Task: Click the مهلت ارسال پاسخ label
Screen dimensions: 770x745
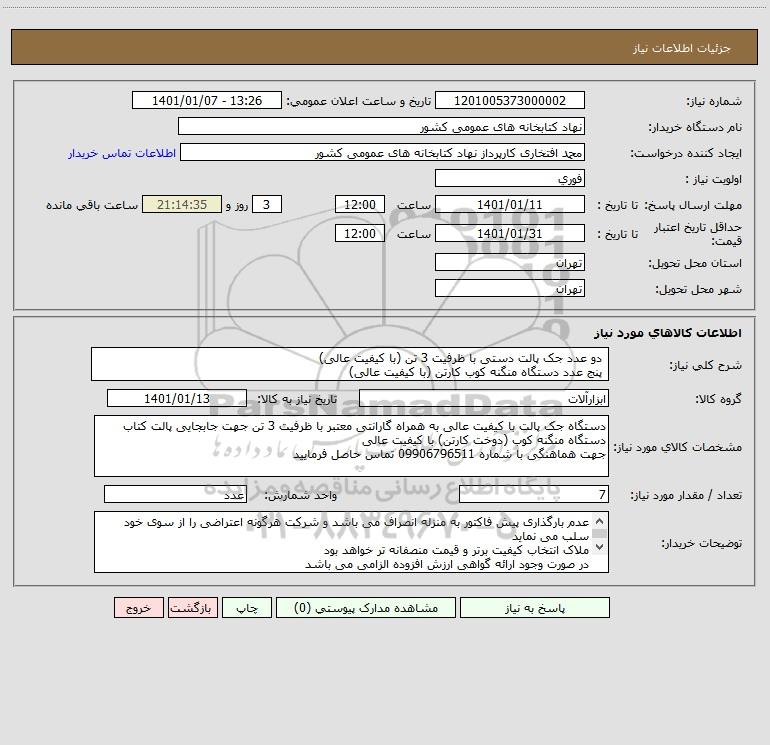Action: tap(693, 205)
